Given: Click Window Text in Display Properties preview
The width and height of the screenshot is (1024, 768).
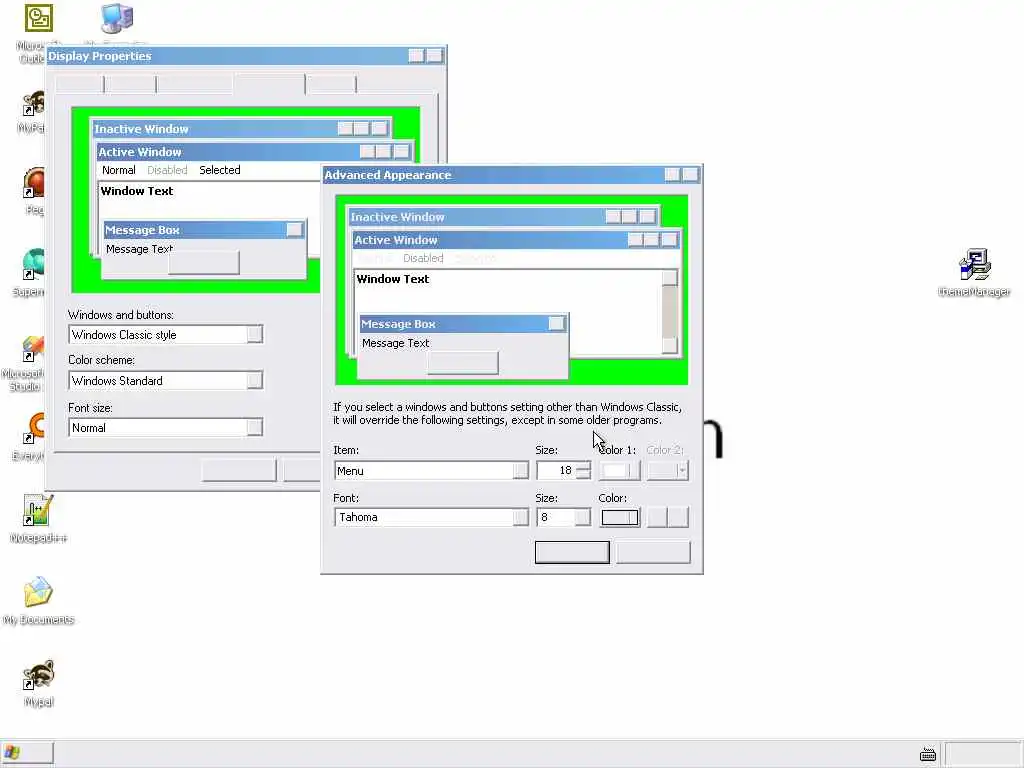Looking at the screenshot, I should click(136, 191).
